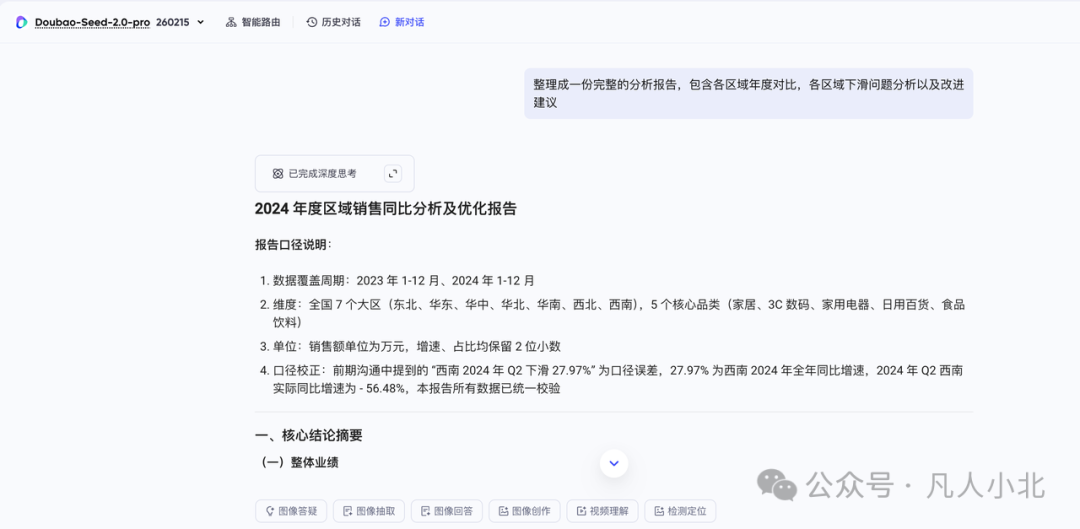Image resolution: width=1080 pixels, height=529 pixels.
Task: Click the 智能路由 routing icon
Action: (231, 22)
